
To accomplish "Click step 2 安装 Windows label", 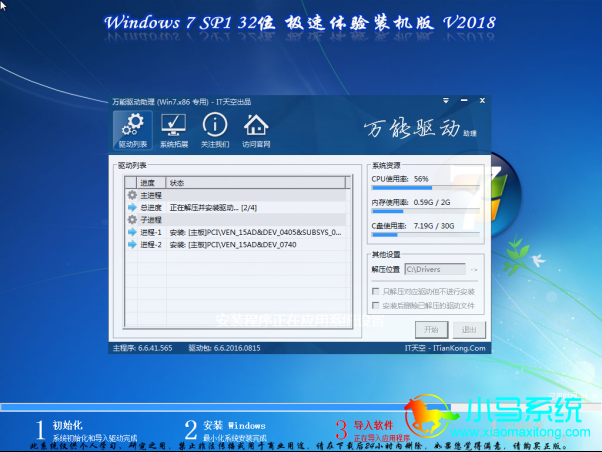I will tap(234, 426).
